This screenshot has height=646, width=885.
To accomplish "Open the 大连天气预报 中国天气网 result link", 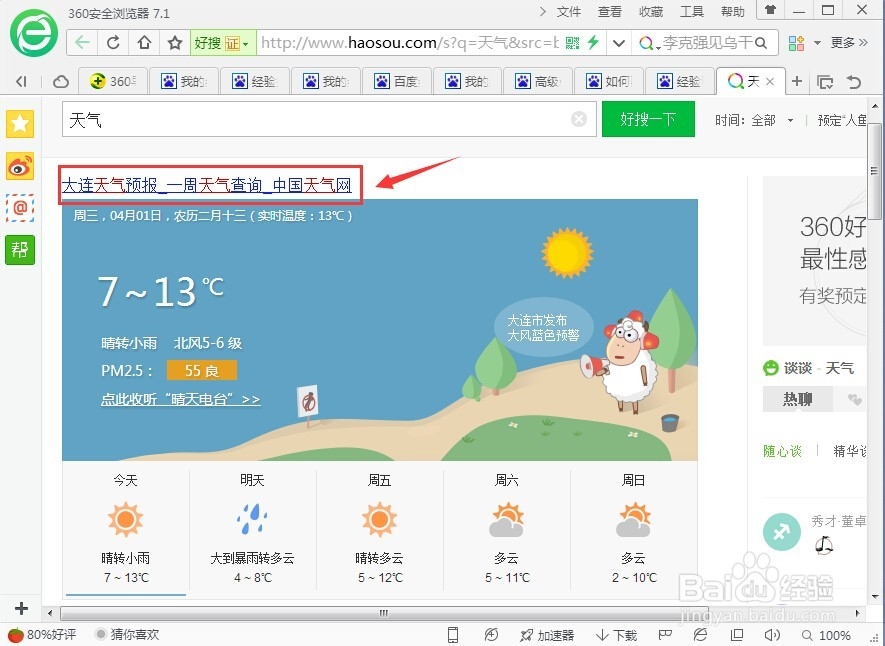I will click(x=207, y=184).
